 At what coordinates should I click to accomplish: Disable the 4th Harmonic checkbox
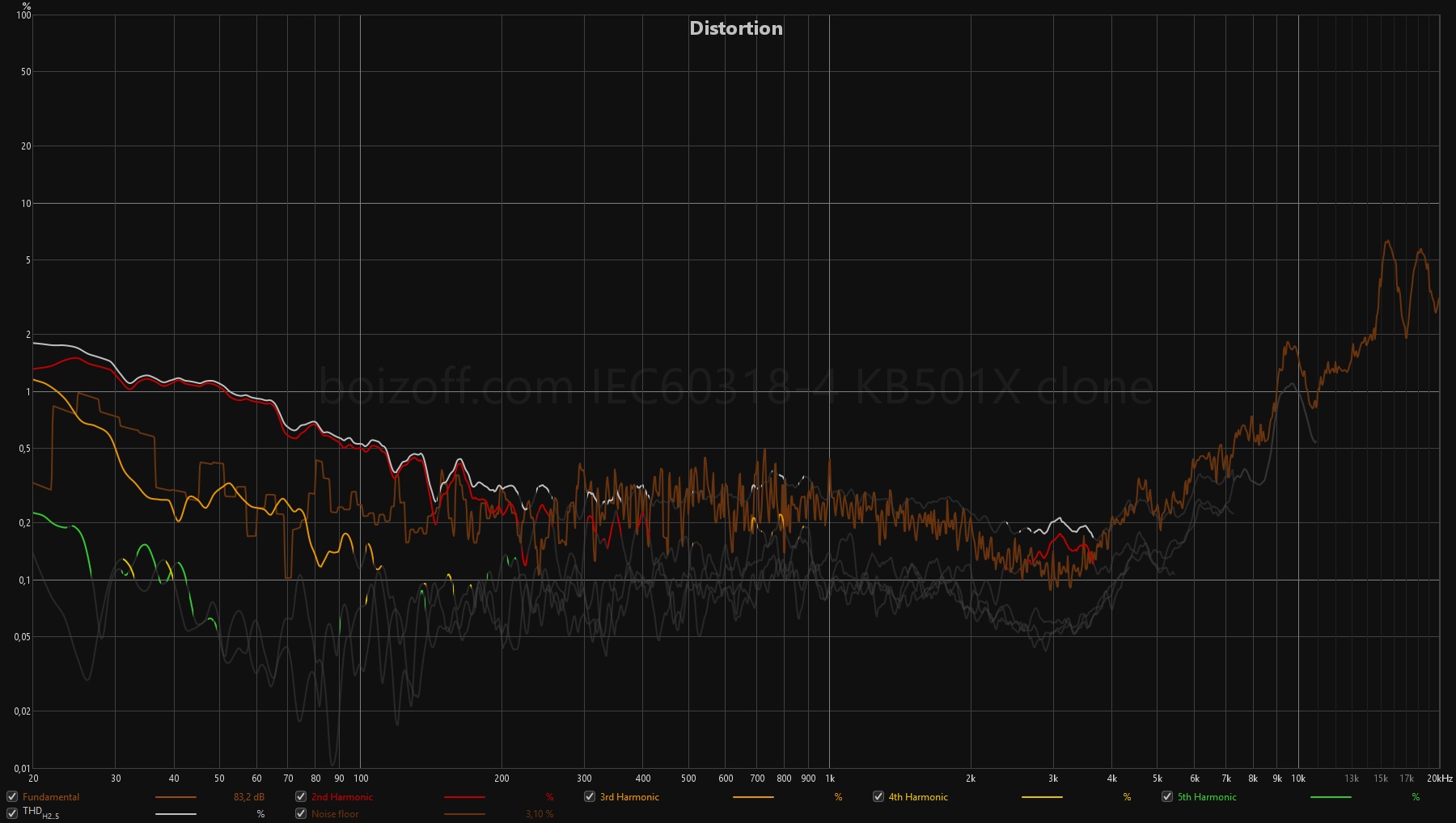878,796
